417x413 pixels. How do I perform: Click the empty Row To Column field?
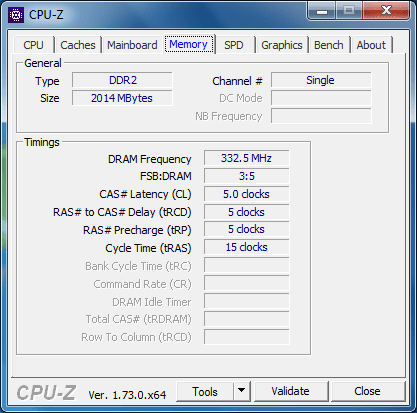[247, 337]
